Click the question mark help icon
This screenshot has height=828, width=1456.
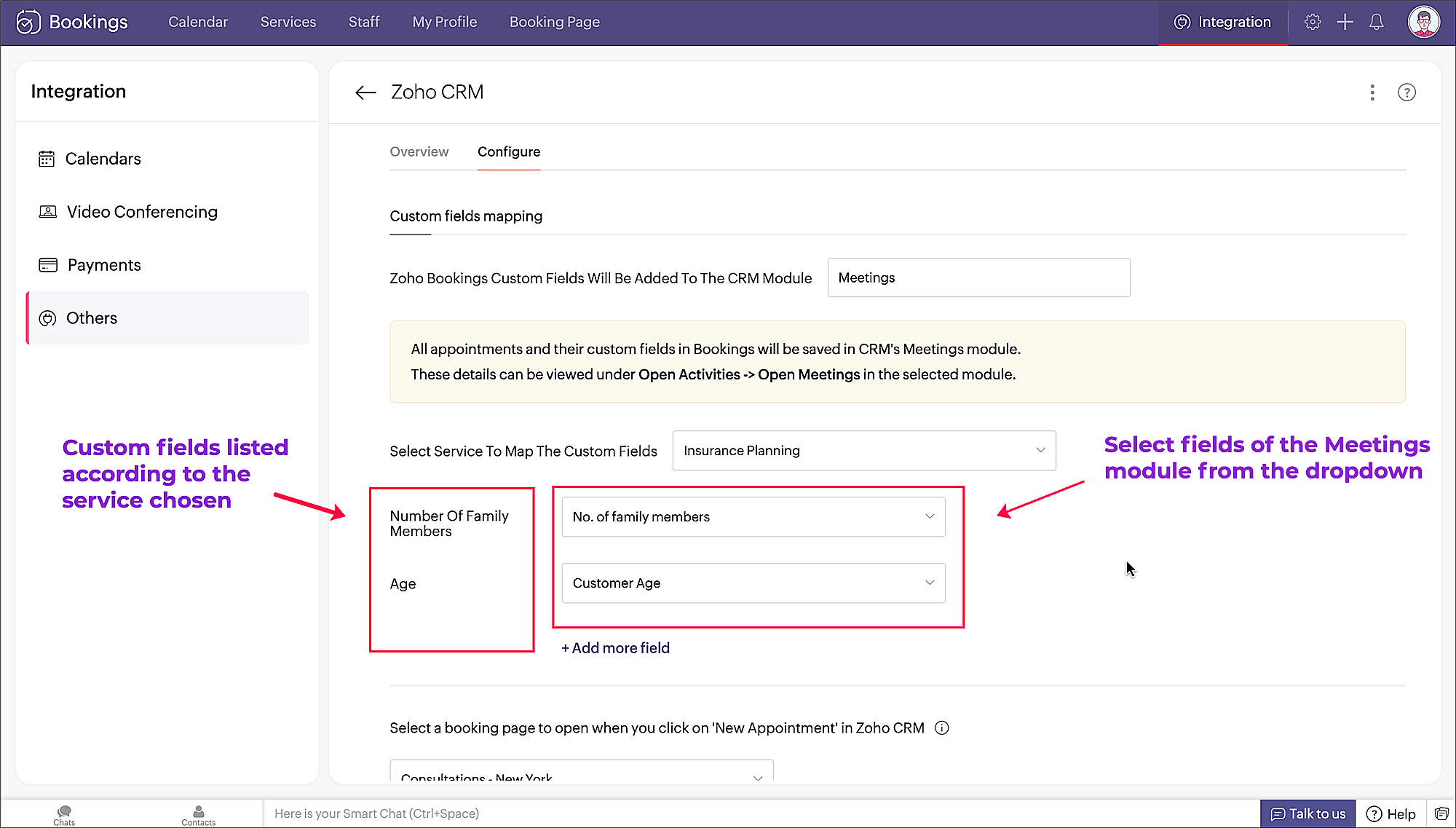pyautogui.click(x=1406, y=92)
